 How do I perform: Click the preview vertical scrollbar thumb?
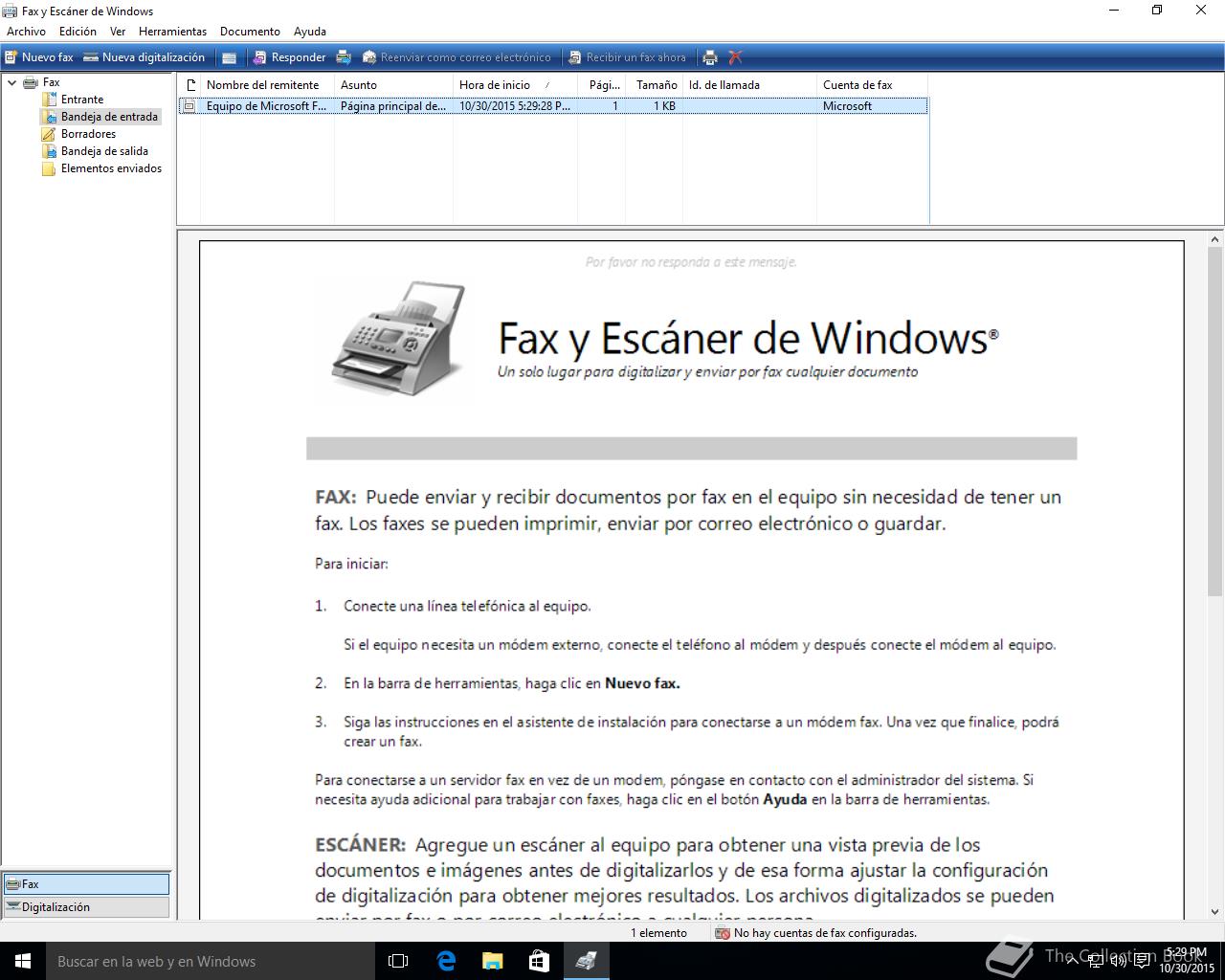tap(1215, 423)
